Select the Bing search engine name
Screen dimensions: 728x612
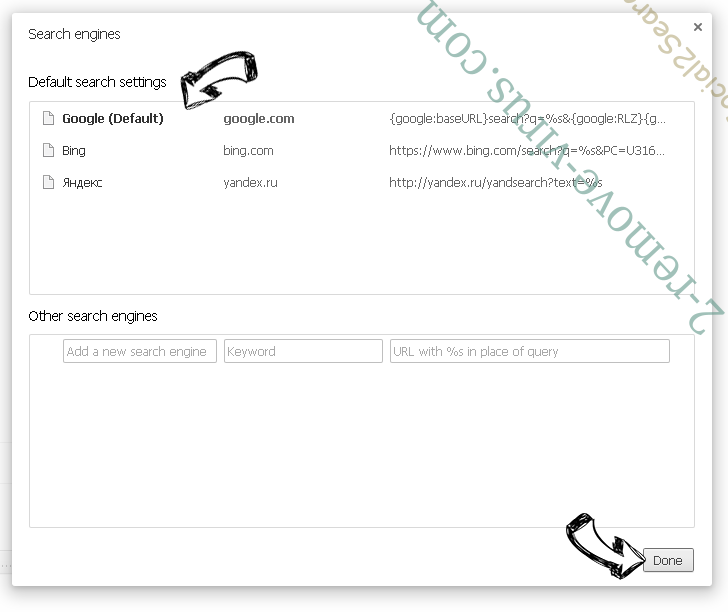(74, 151)
